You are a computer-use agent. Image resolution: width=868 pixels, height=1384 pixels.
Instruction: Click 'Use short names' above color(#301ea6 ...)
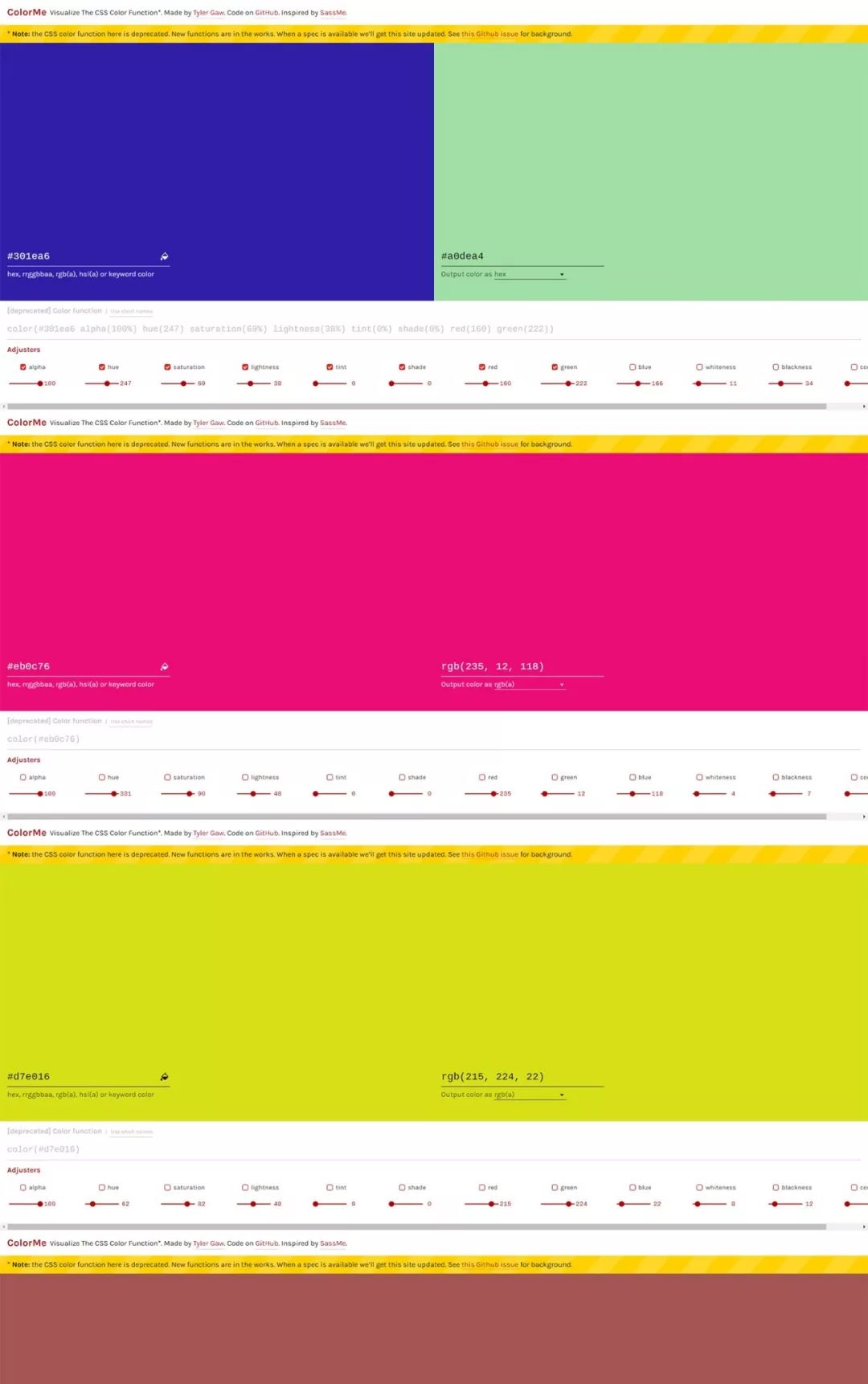132,311
